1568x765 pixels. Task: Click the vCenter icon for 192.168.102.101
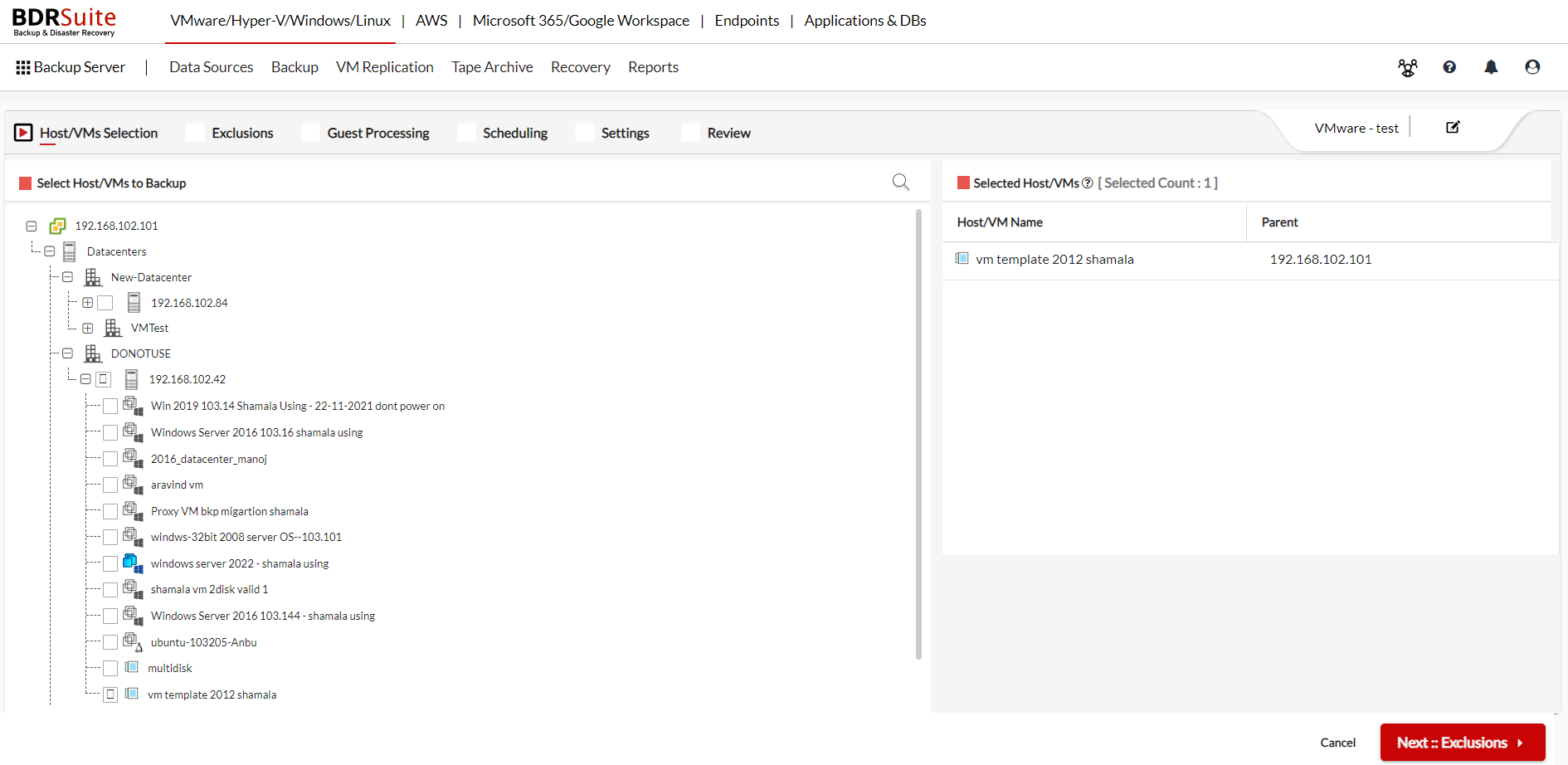pyautogui.click(x=57, y=226)
